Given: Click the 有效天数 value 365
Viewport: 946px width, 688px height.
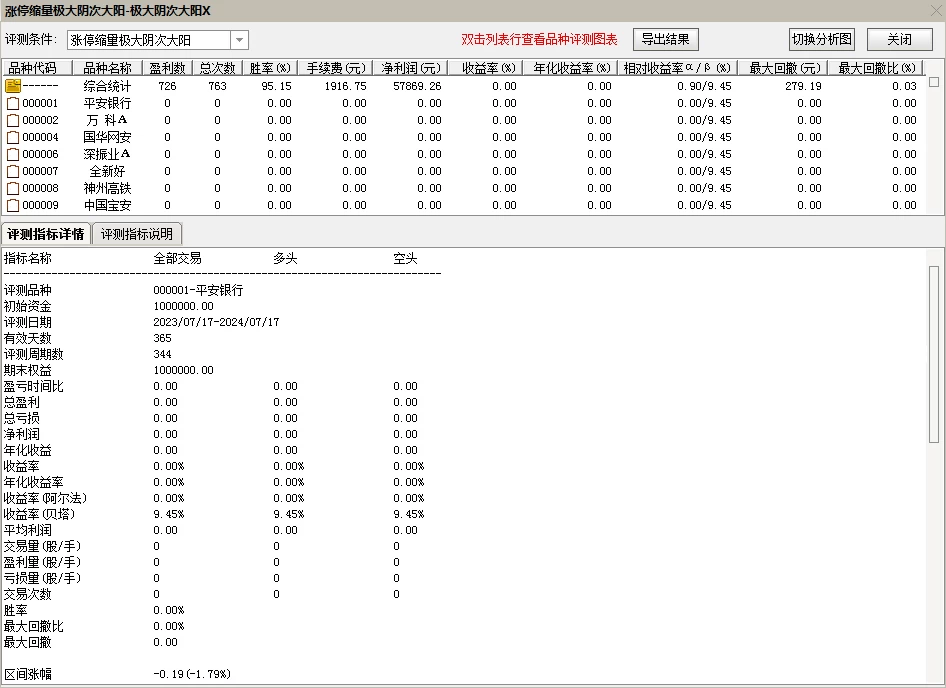Looking at the screenshot, I should click(x=162, y=338).
